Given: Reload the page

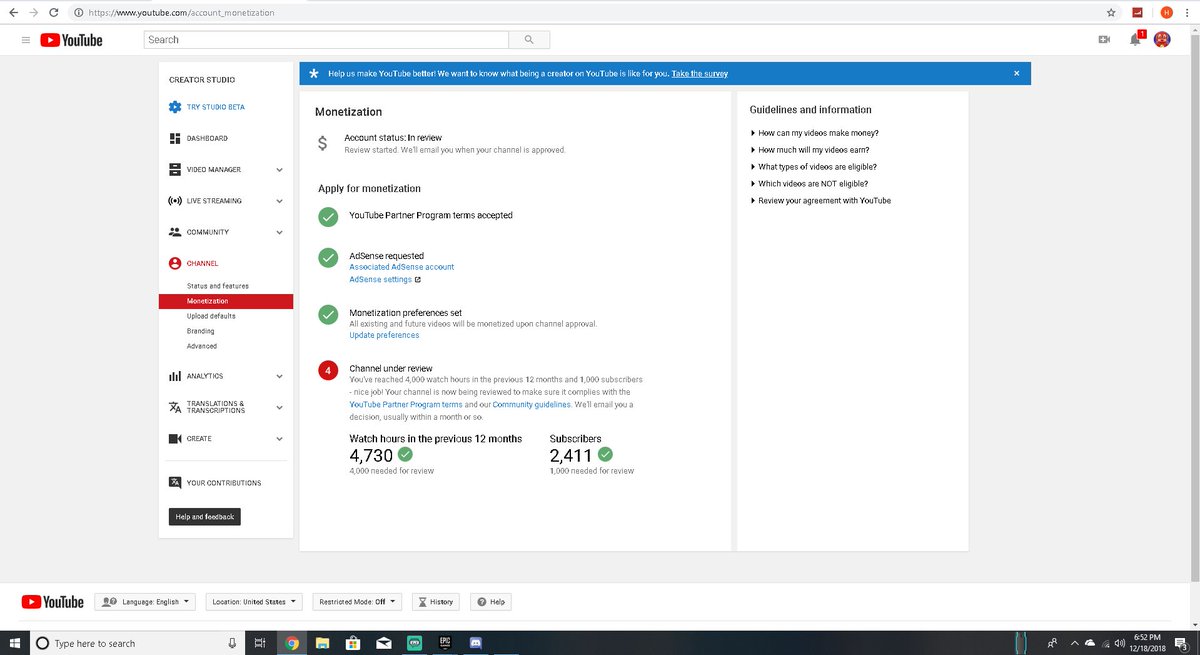Looking at the screenshot, I should 53,13.
